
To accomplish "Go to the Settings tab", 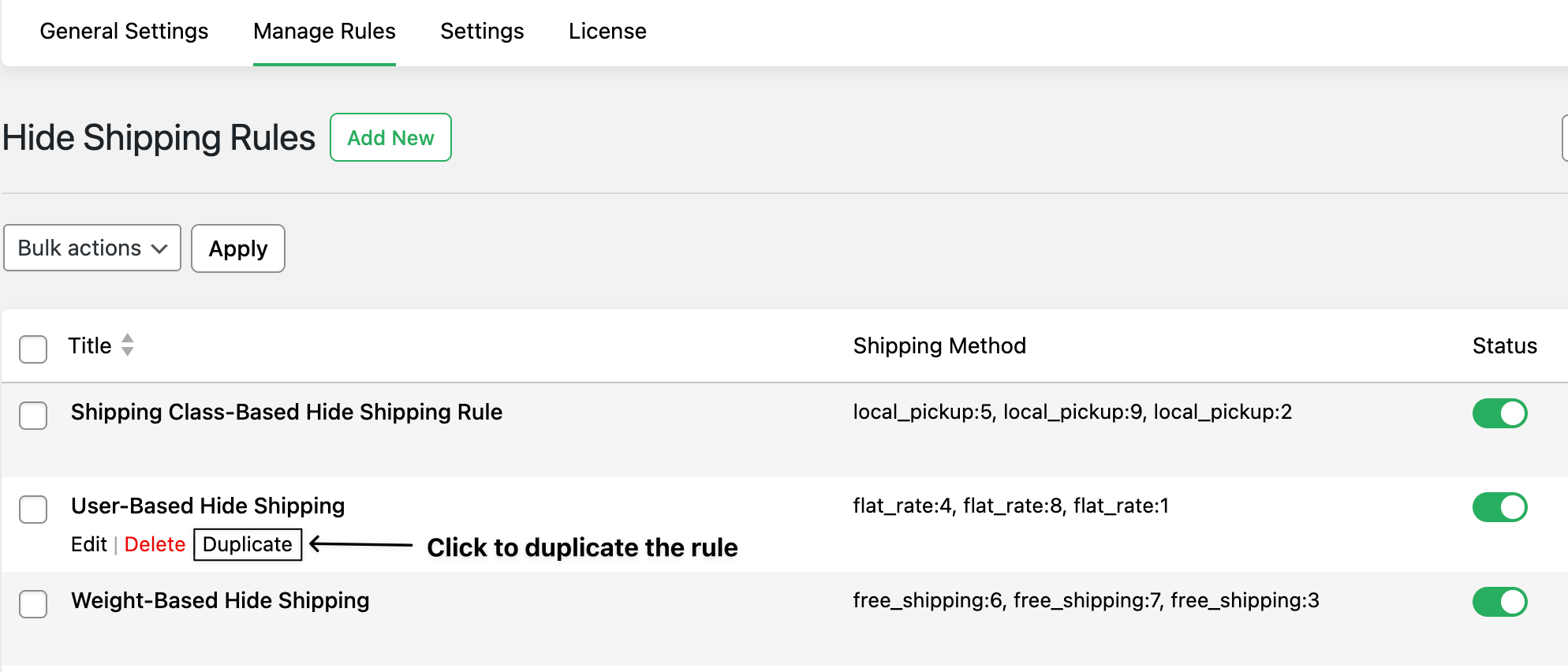I will click(x=481, y=32).
